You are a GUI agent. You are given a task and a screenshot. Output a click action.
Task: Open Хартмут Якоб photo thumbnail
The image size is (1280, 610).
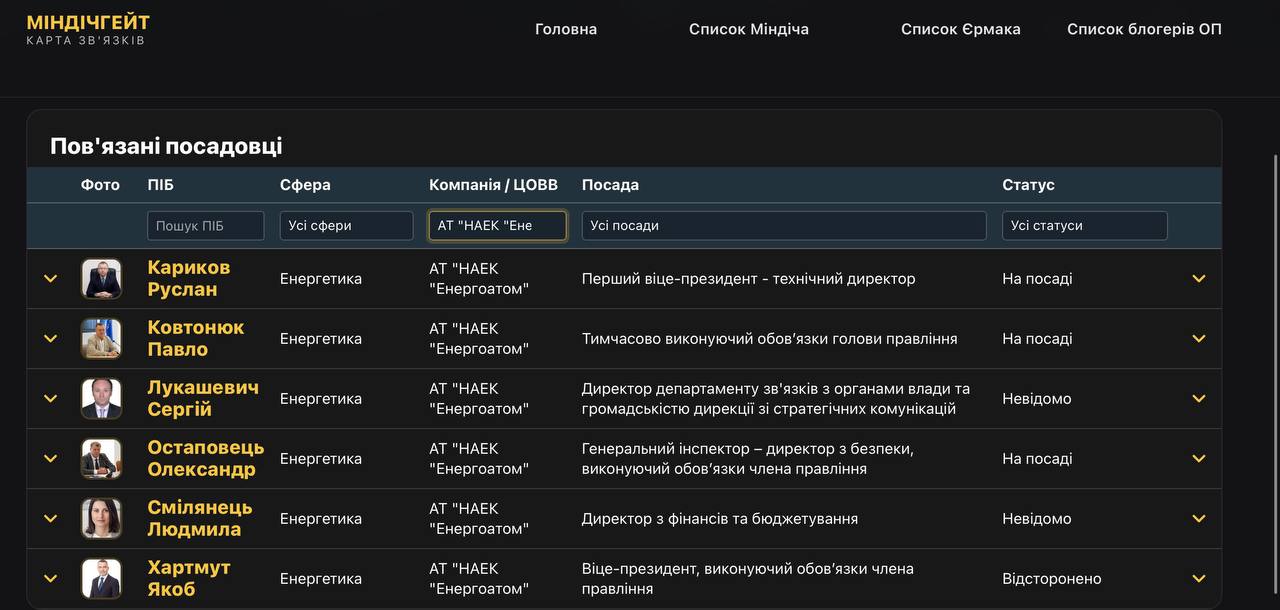(101, 579)
